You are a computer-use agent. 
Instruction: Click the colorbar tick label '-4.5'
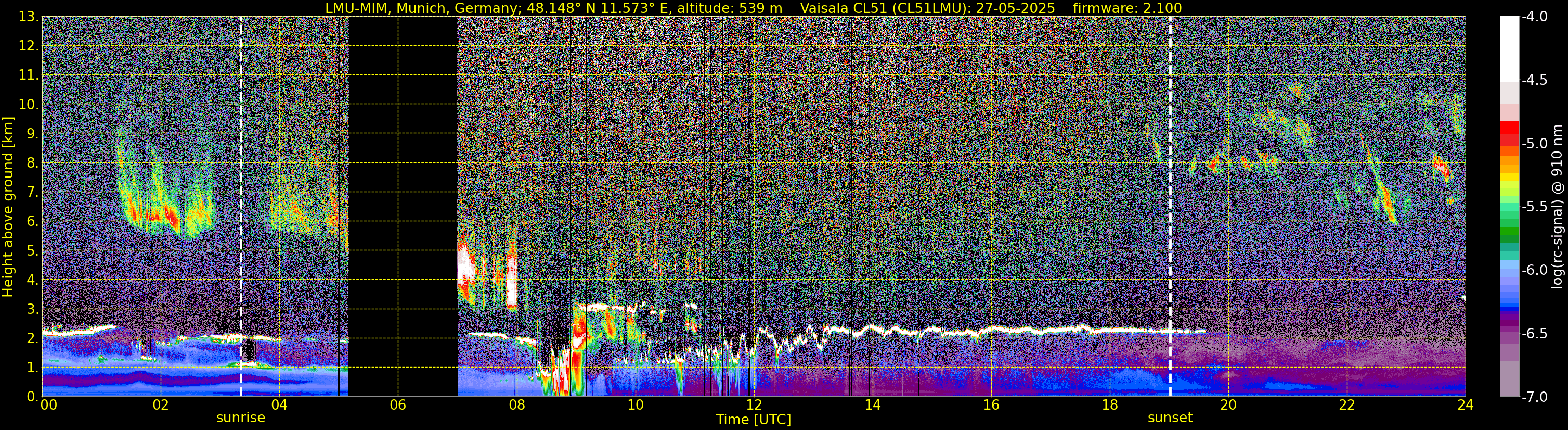click(x=1535, y=80)
